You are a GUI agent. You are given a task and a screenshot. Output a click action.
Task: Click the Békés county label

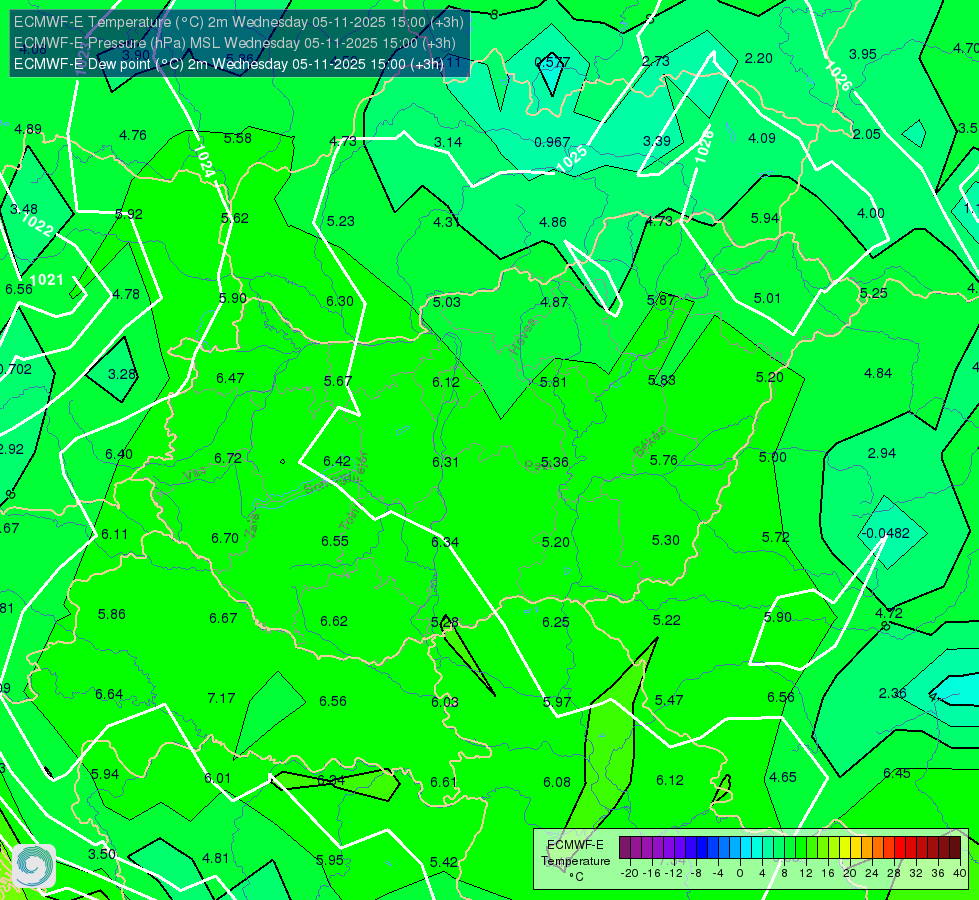(x=649, y=442)
